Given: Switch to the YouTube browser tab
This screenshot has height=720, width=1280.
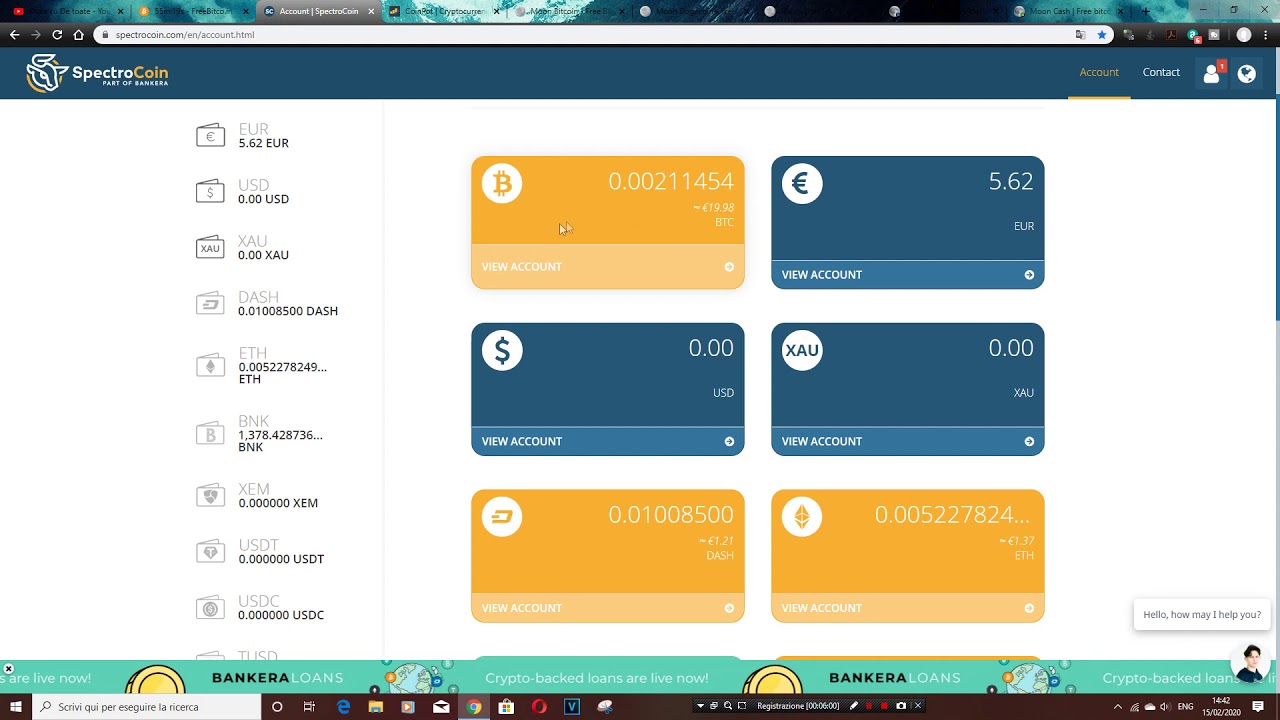Looking at the screenshot, I should point(68,11).
